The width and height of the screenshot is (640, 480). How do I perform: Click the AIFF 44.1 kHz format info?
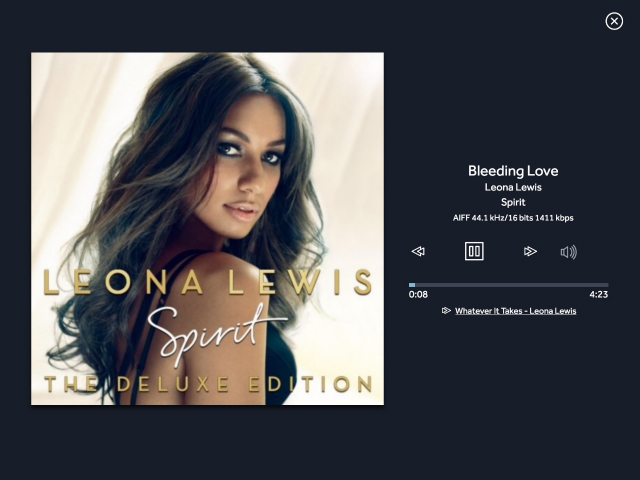513,218
